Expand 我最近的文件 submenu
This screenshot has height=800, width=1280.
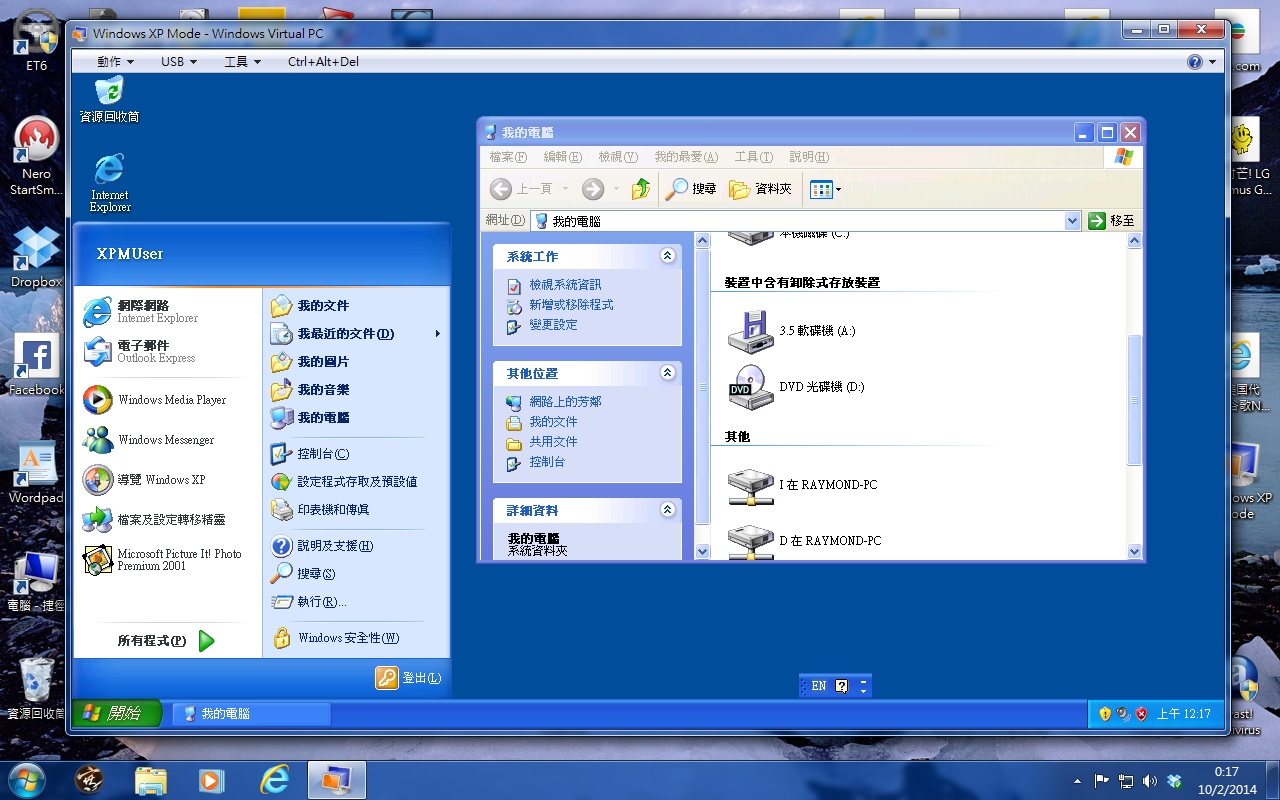click(355, 334)
